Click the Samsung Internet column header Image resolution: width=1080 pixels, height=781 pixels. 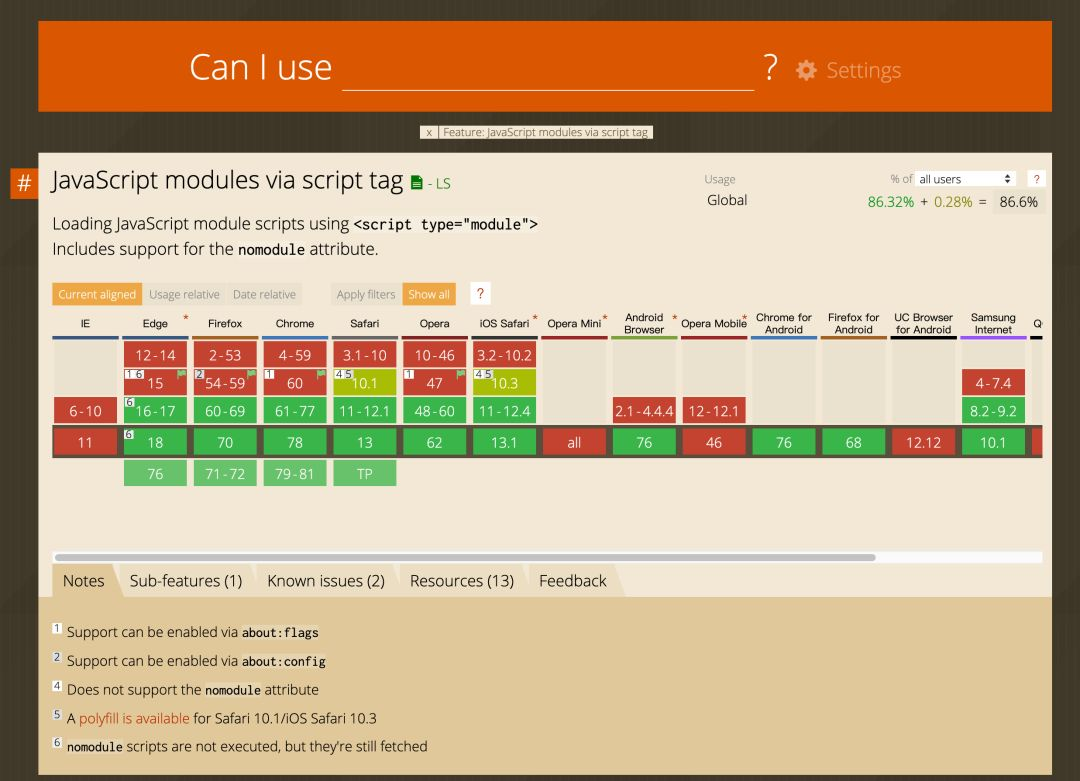(993, 323)
